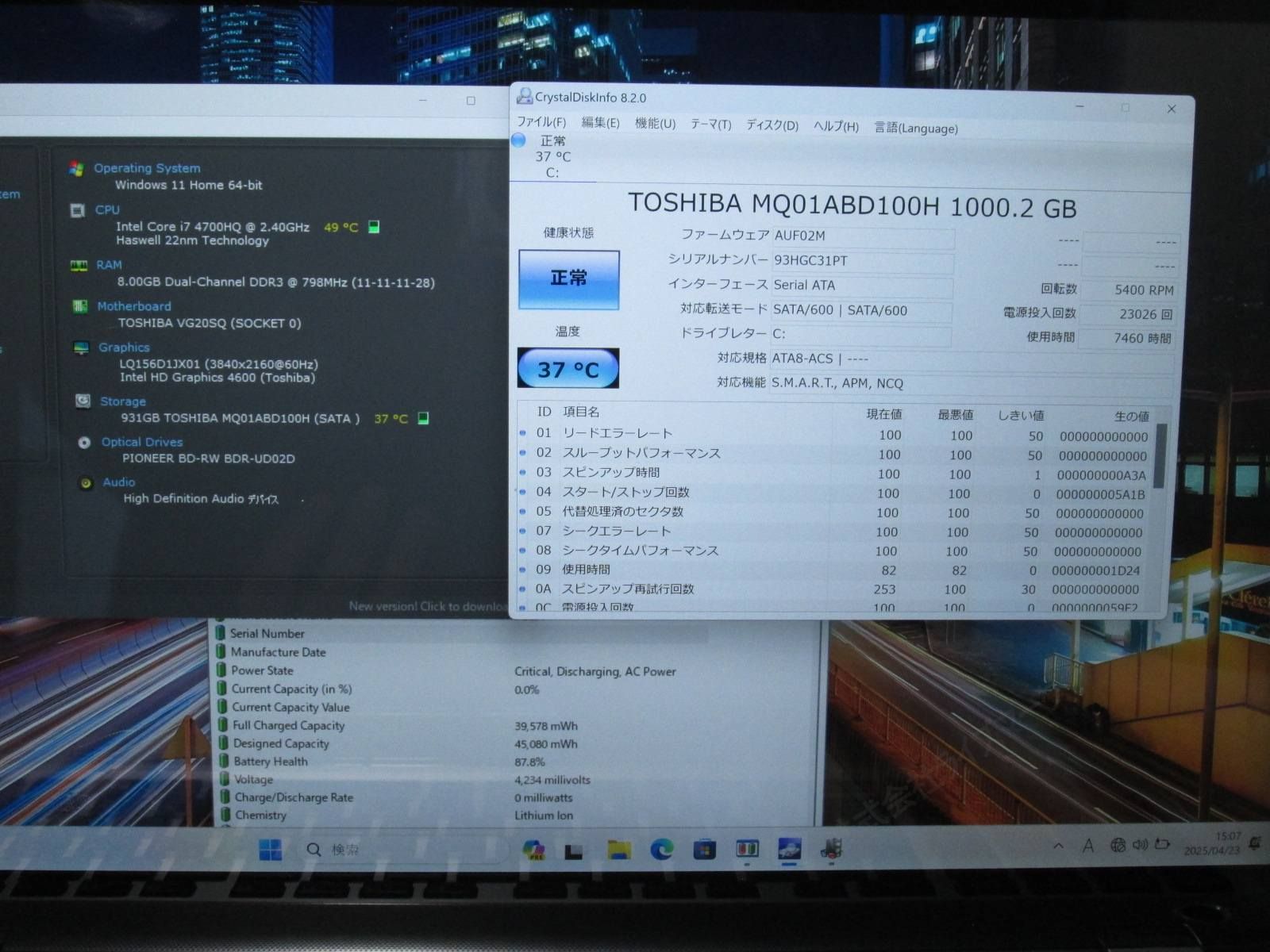
Task: Open the 機能(U) menu
Action: pos(655,124)
